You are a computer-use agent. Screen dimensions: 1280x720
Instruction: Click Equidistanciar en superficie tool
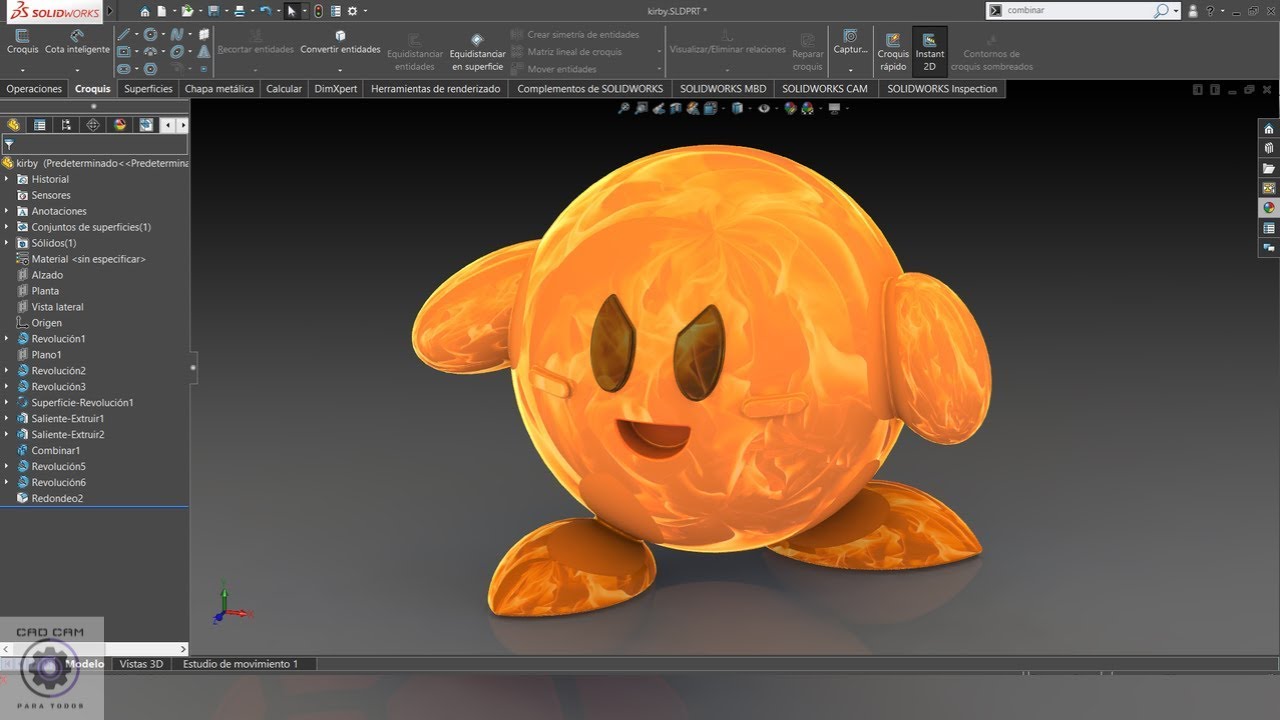point(477,52)
